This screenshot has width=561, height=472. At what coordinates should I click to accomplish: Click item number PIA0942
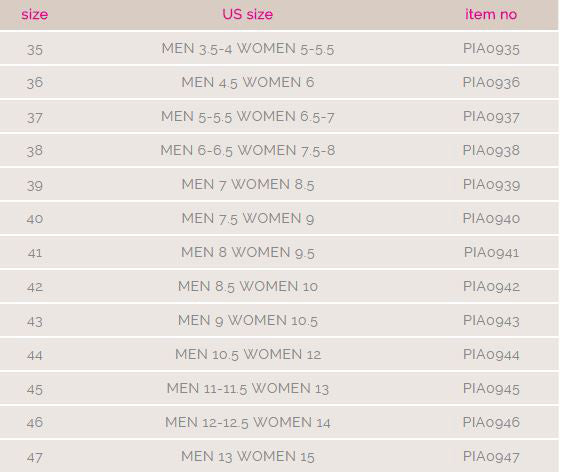[x=491, y=286]
